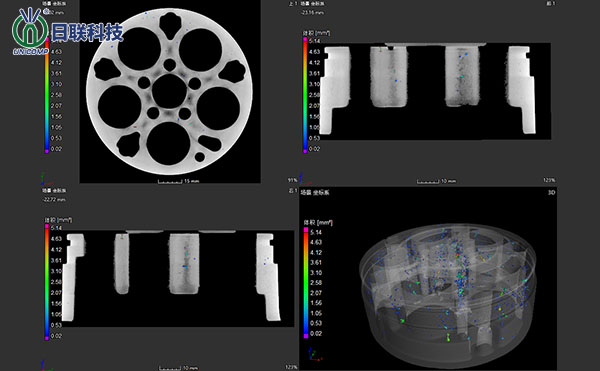This screenshot has height=371, width=600.
Task: Click the -22.72 mm slice position readout
Action: [54, 200]
